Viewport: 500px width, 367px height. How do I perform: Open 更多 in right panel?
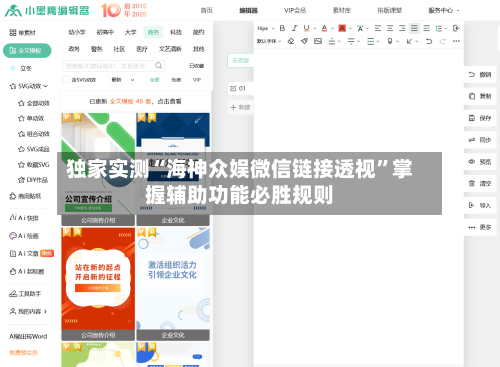(480, 227)
